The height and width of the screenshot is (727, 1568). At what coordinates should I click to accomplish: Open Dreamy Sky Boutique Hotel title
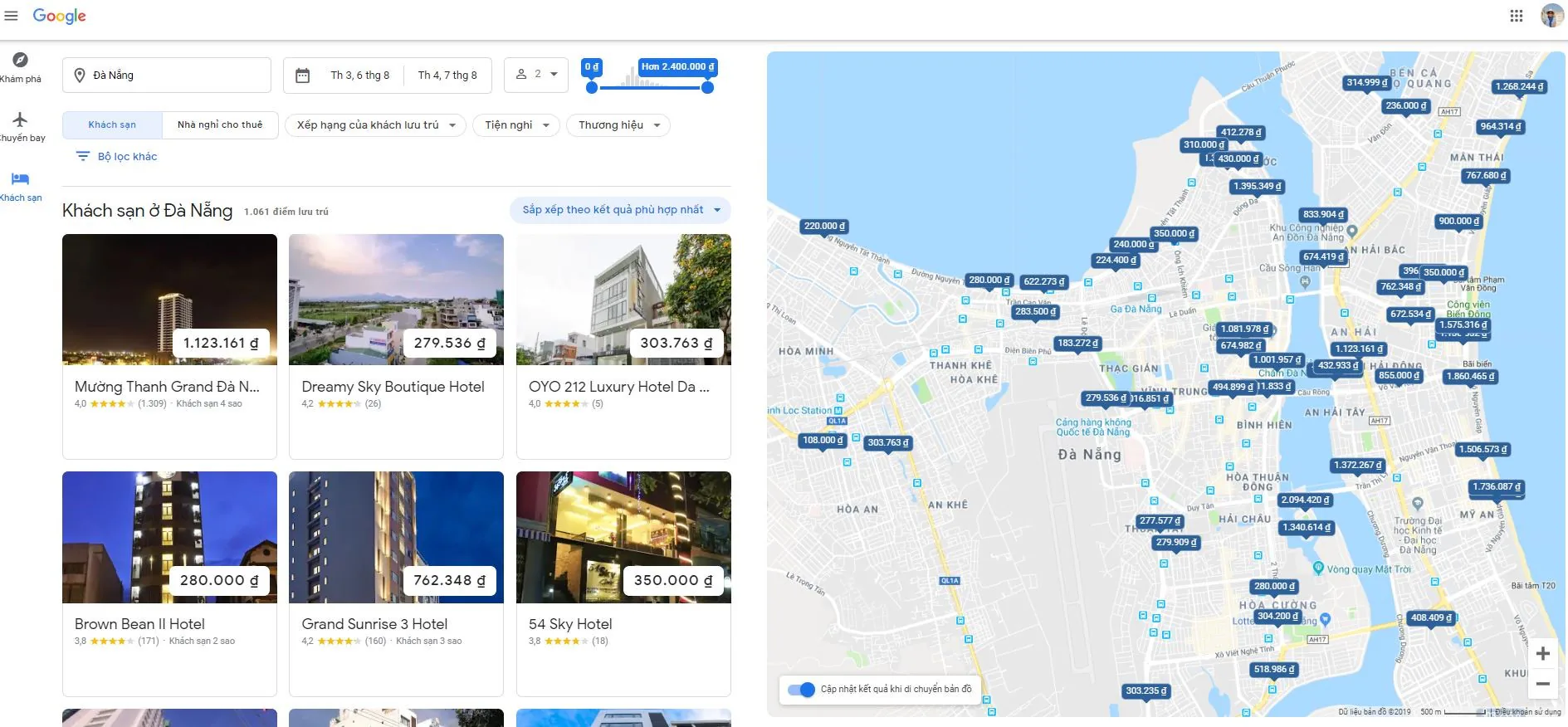pyautogui.click(x=393, y=387)
